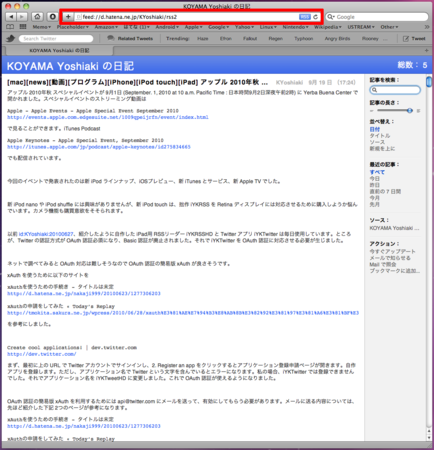Go back with the back arrow button

pos(11,17)
